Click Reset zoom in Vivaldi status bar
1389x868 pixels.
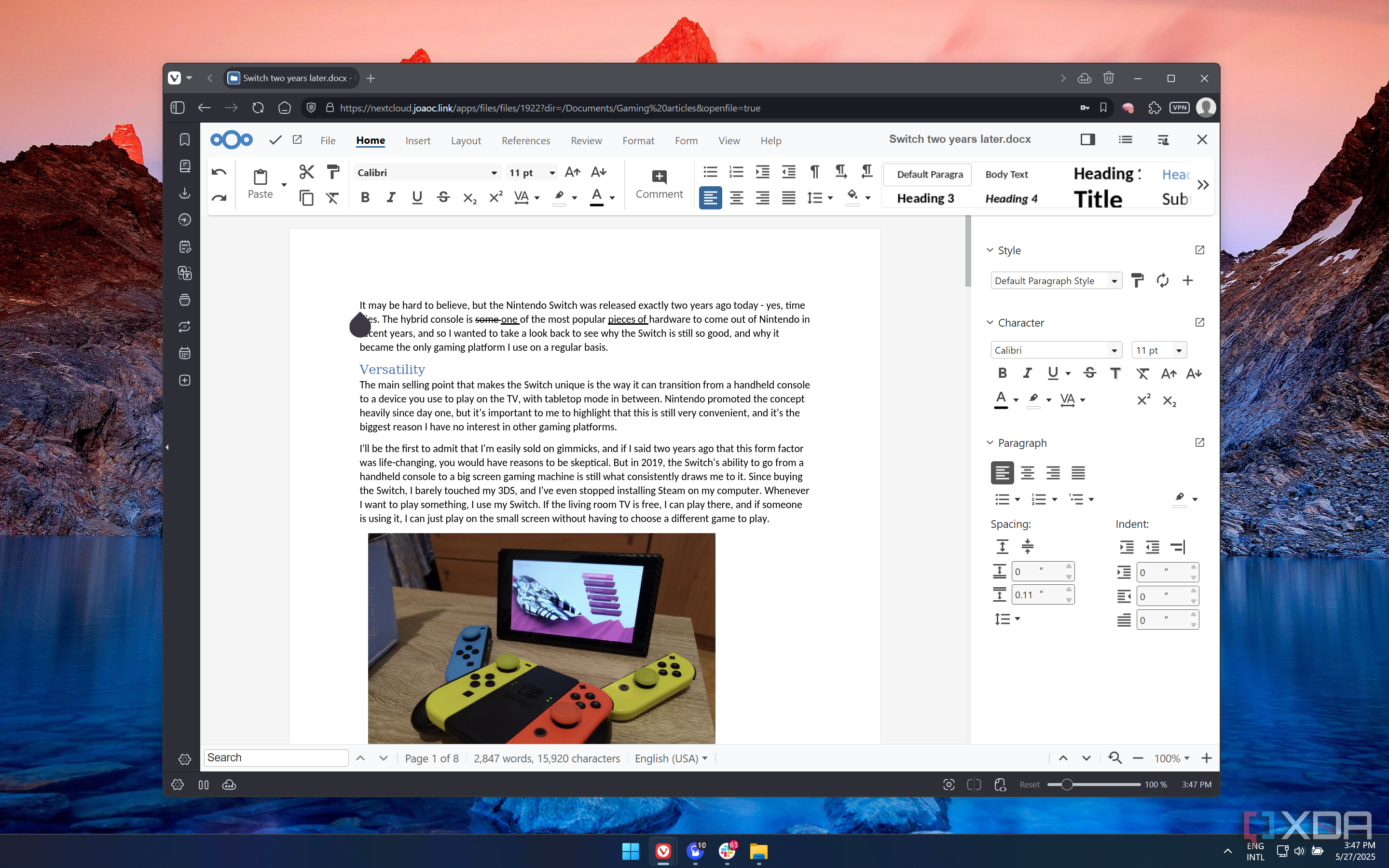[1029, 785]
